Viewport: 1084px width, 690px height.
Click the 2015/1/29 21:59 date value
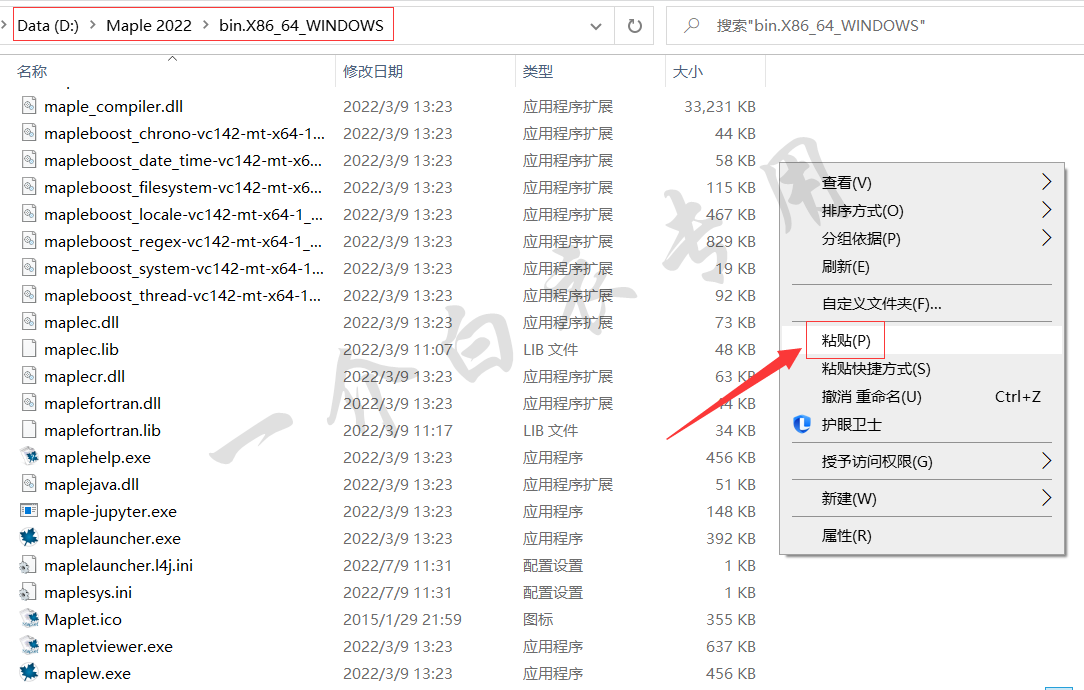coord(402,619)
